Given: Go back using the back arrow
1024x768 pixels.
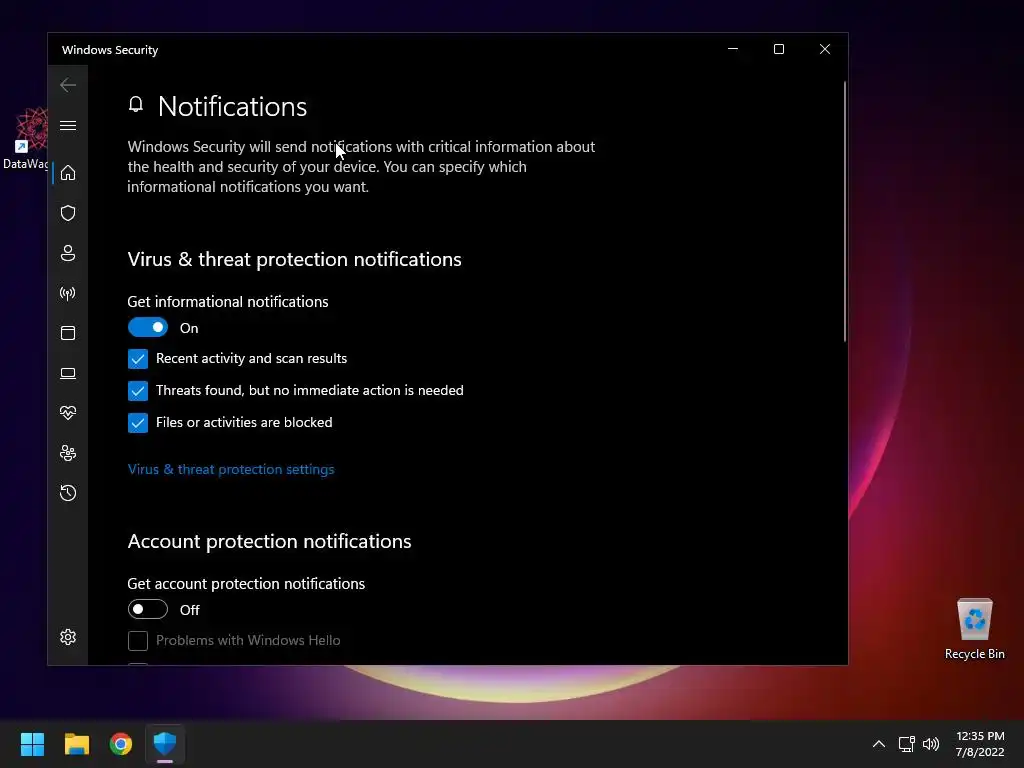Looking at the screenshot, I should 68,85.
